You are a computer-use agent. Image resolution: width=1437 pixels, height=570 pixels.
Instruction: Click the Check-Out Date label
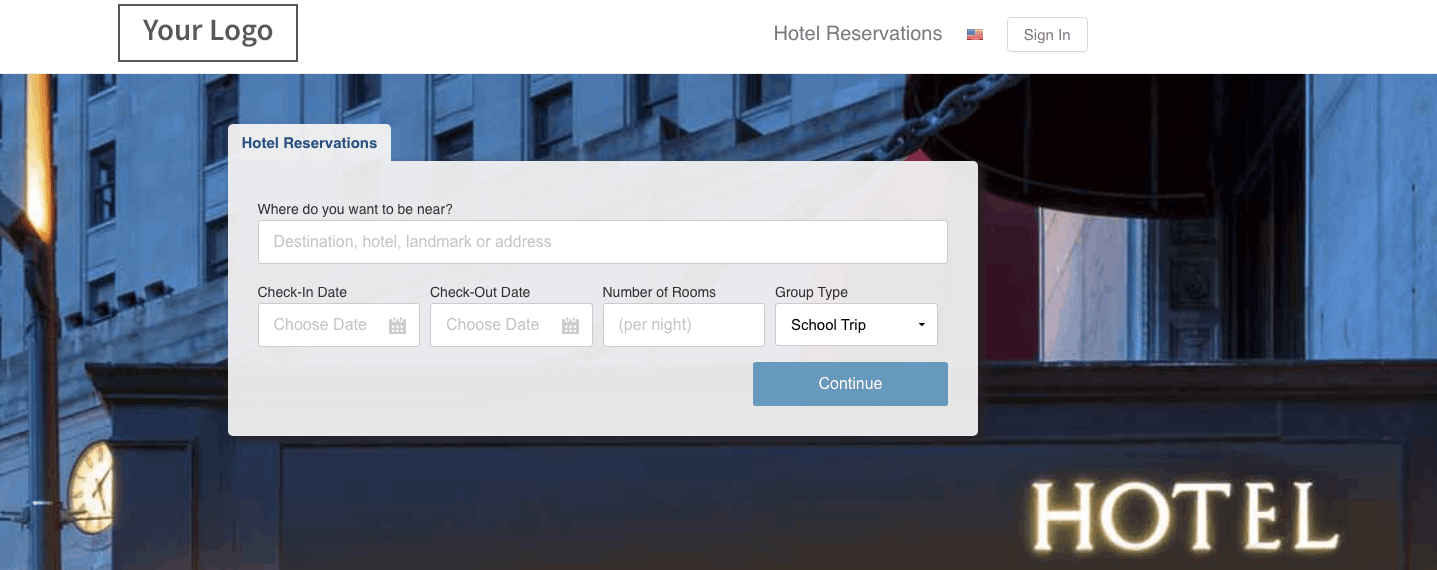tap(480, 292)
